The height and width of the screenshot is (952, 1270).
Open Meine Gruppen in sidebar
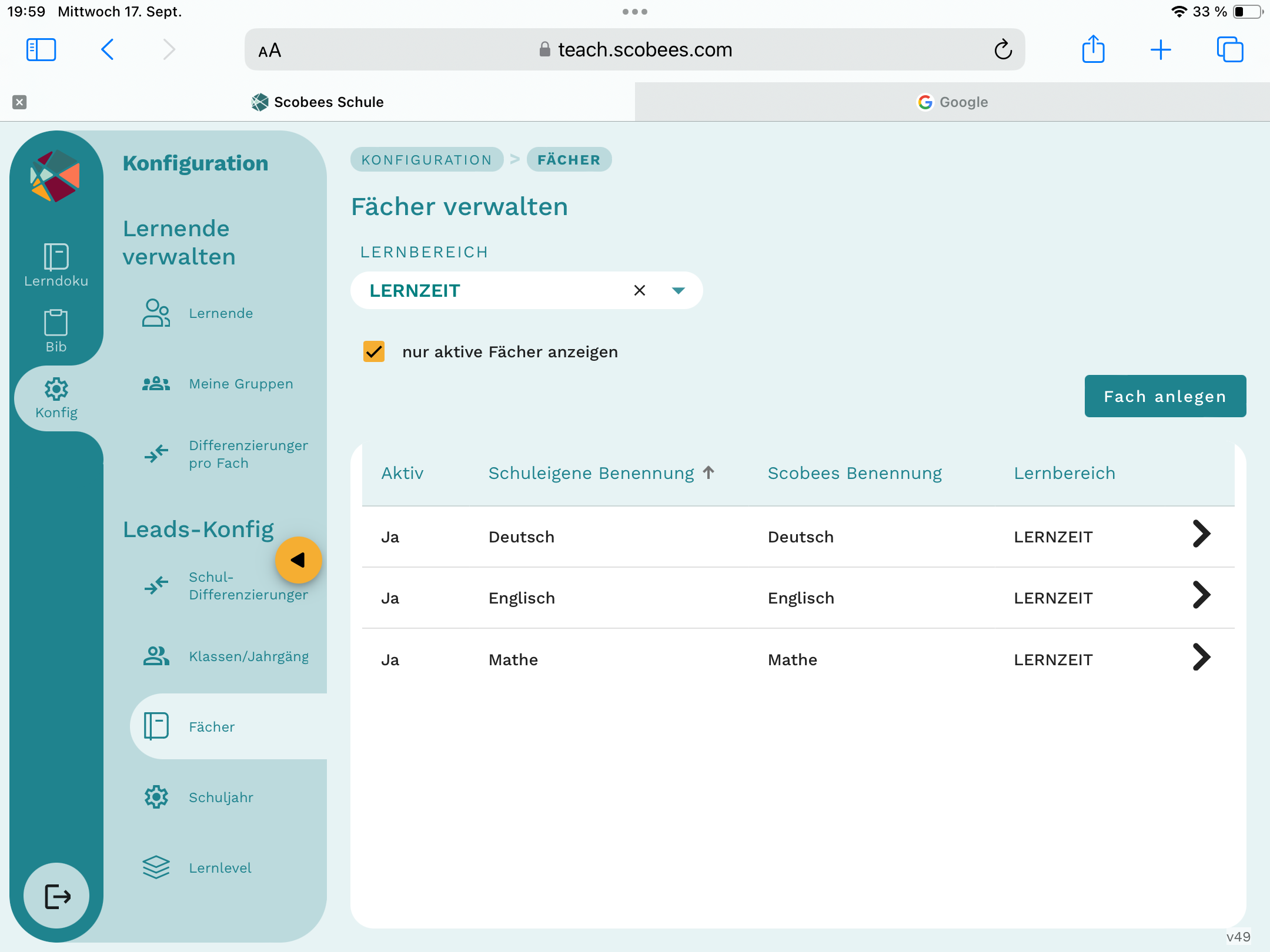pos(240,384)
